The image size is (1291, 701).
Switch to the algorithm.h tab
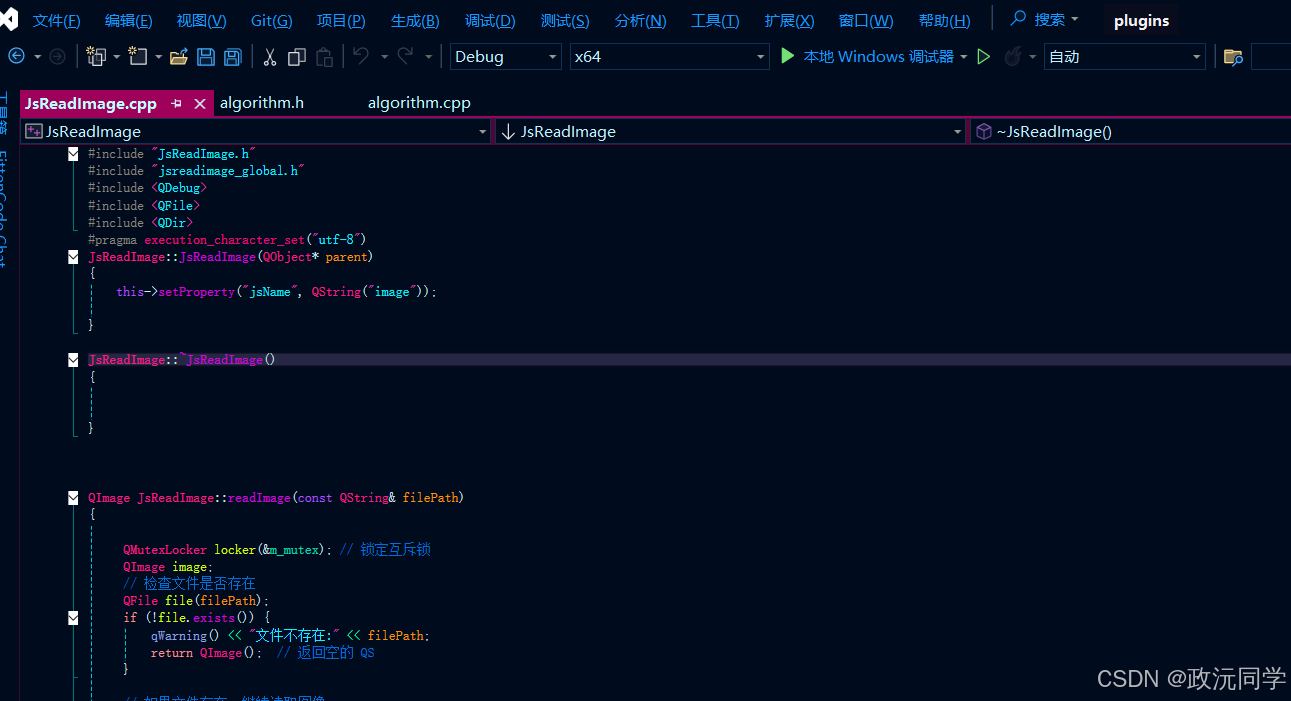(262, 103)
